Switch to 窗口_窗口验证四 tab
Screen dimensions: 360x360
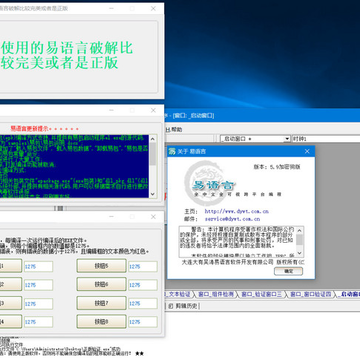(x=310, y=294)
